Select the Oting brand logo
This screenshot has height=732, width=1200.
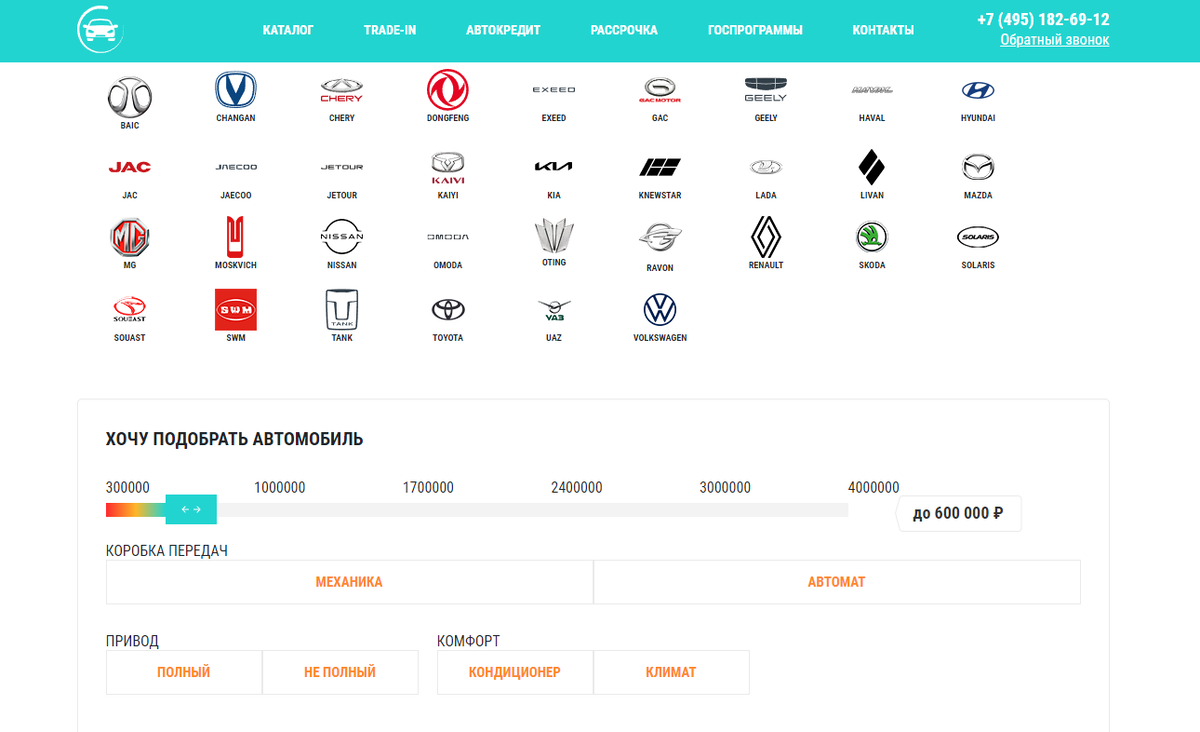(x=554, y=236)
